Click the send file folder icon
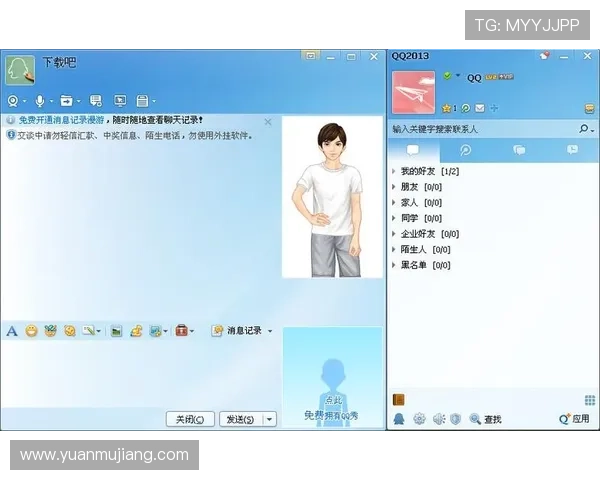The width and height of the screenshot is (600, 480). pos(66,101)
